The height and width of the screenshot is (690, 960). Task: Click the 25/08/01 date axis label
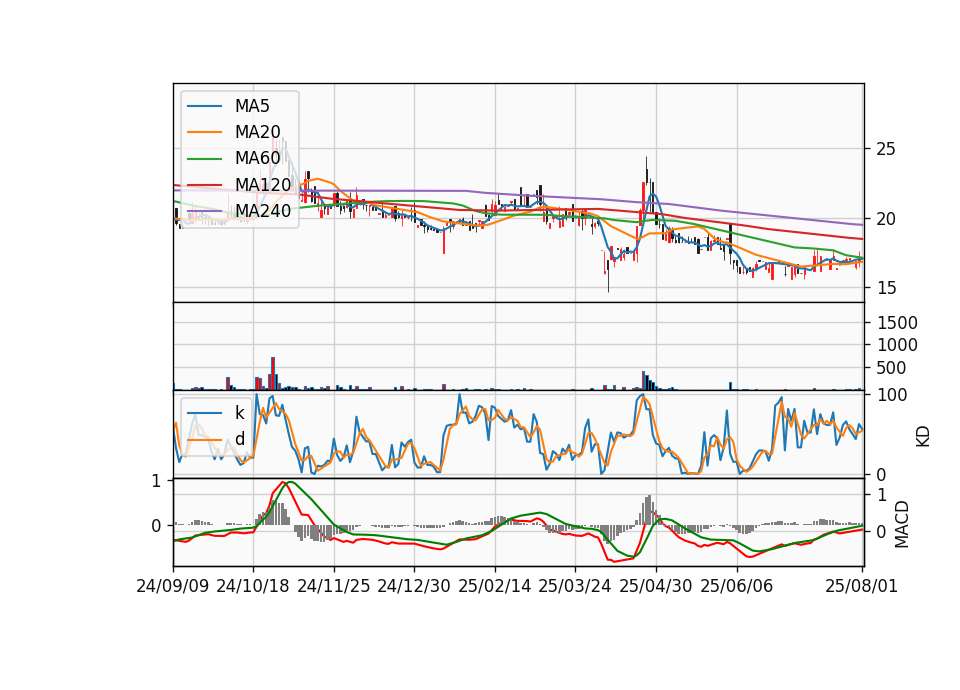pos(861,586)
